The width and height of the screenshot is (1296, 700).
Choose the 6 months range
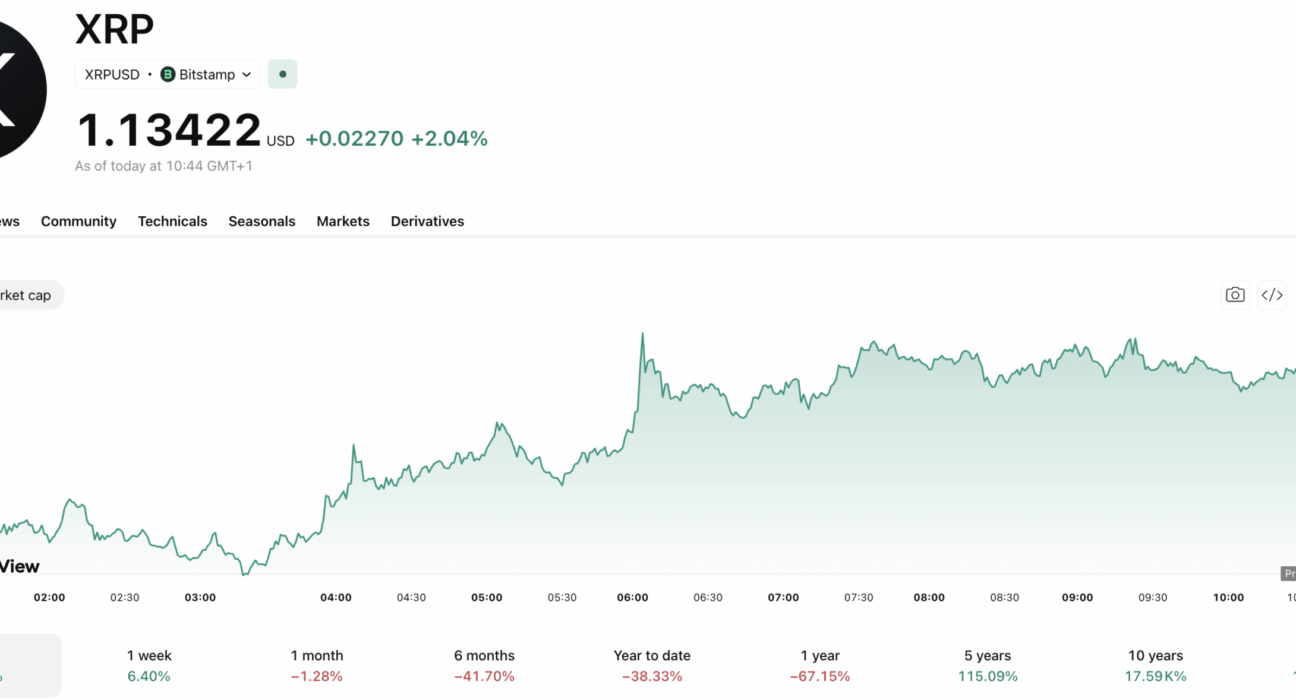484,666
